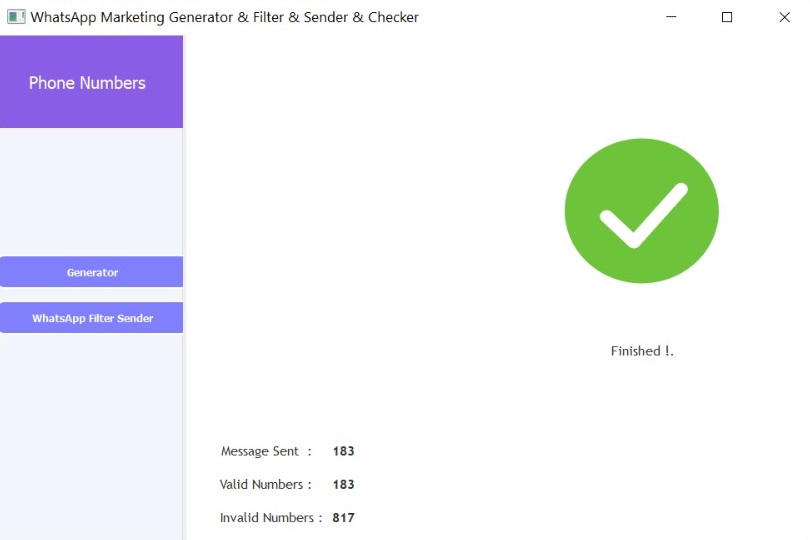Screen dimensions: 810x540
Task: Click empty sidebar space above the Generator button
Action: click(x=91, y=191)
